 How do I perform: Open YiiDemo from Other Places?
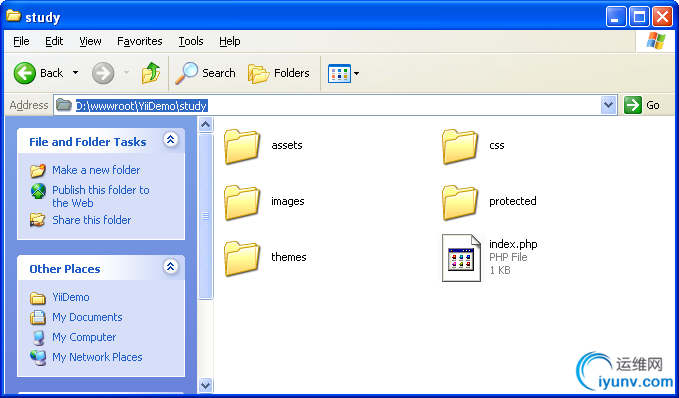coord(71,298)
